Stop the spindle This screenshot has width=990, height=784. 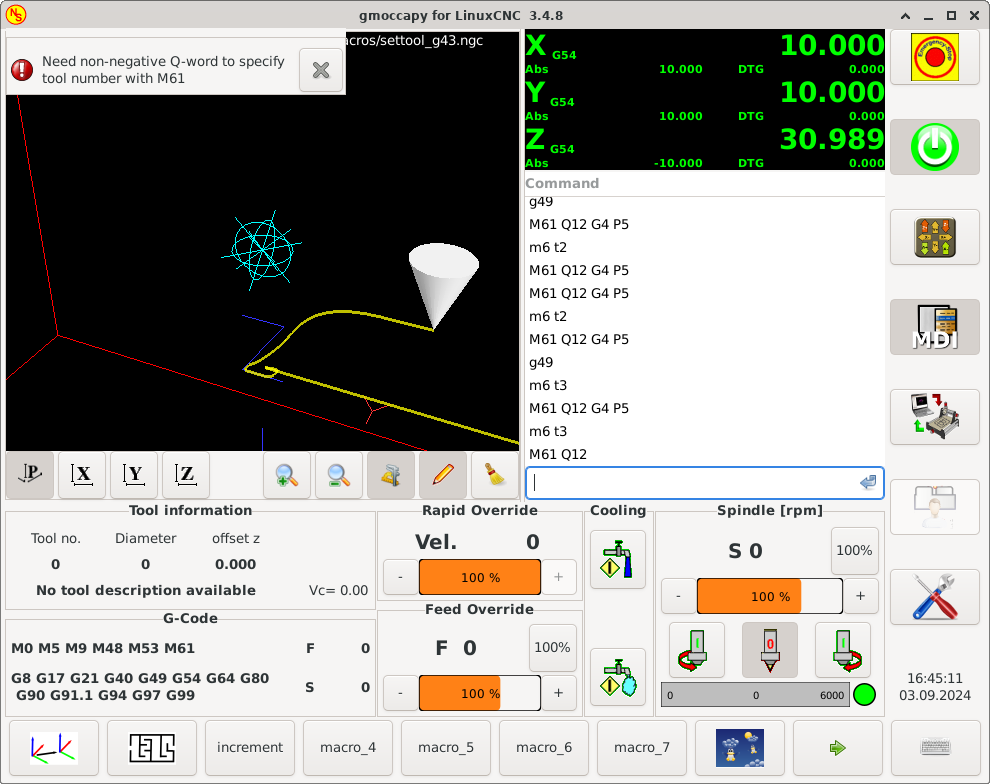pyautogui.click(x=770, y=650)
